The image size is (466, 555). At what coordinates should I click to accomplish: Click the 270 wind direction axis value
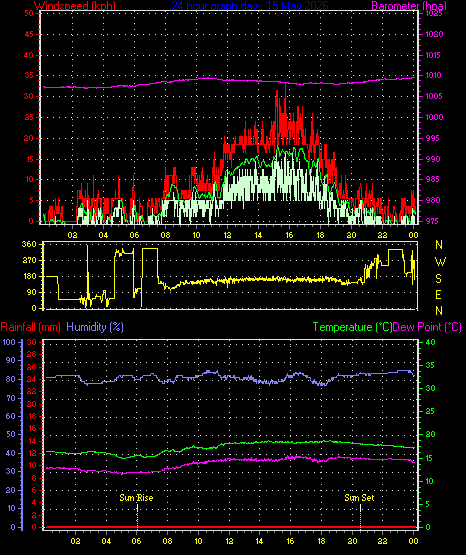pyautogui.click(x=29, y=261)
